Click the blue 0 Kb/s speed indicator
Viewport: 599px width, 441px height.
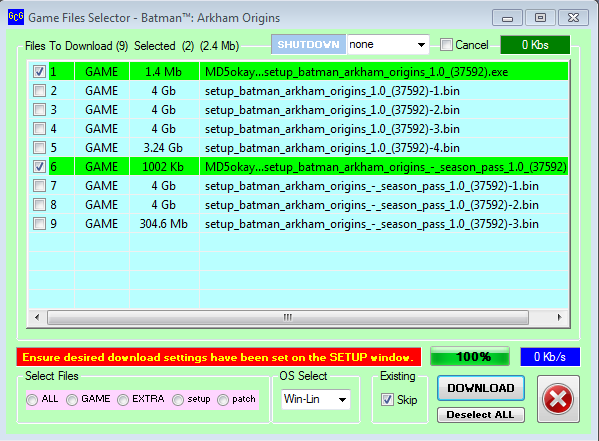pos(550,357)
